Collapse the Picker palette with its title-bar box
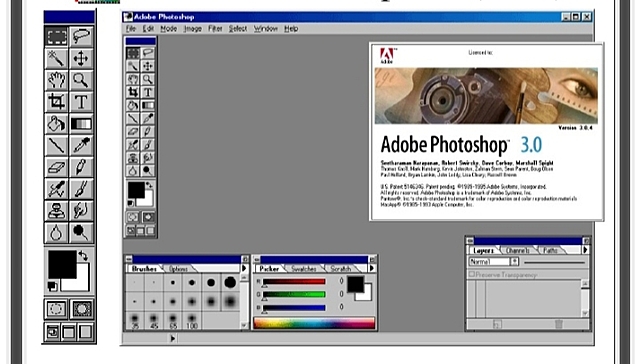The height and width of the screenshot is (364, 640). tap(372, 259)
